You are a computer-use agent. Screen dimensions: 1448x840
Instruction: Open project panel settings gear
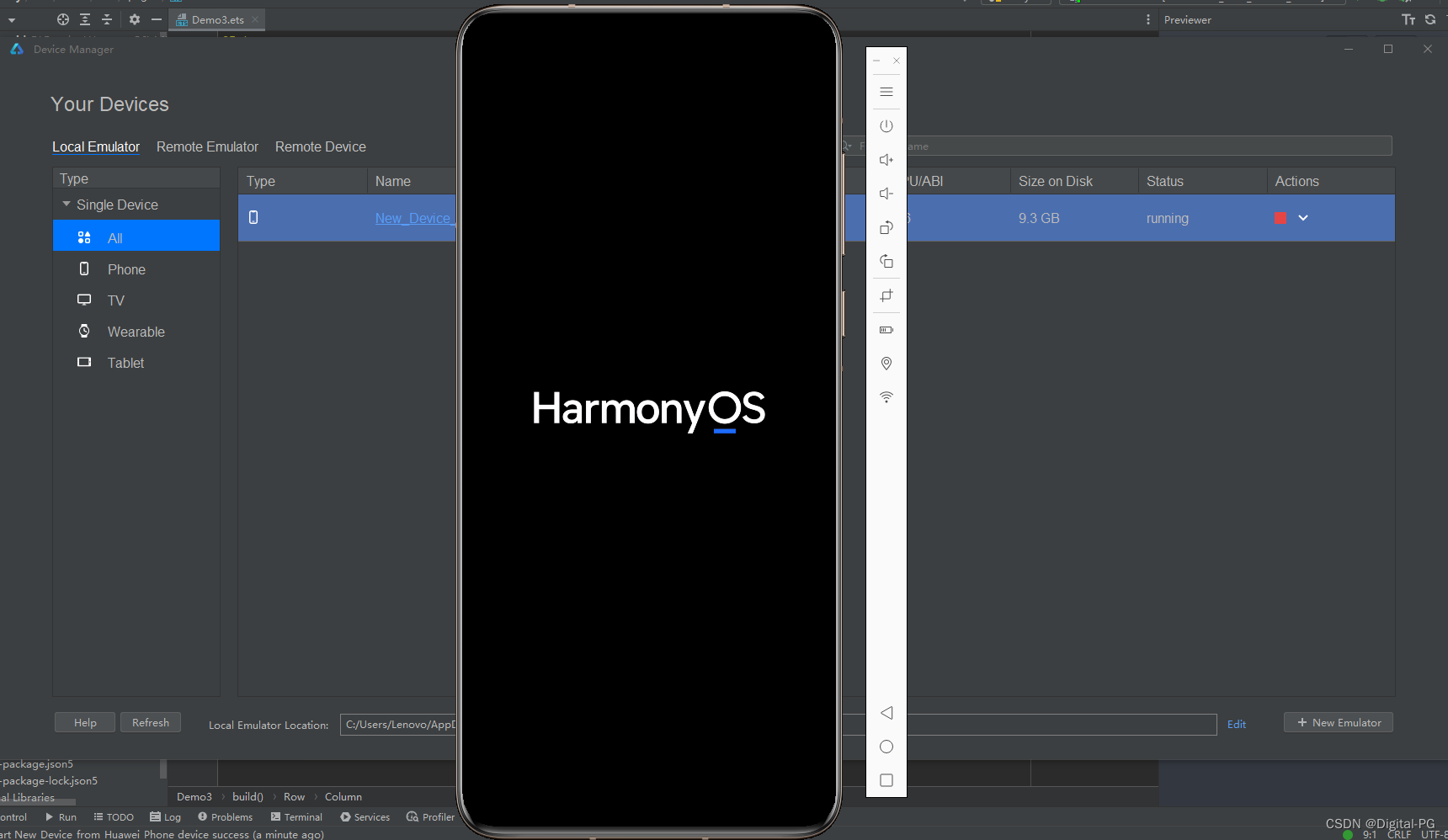tap(135, 19)
